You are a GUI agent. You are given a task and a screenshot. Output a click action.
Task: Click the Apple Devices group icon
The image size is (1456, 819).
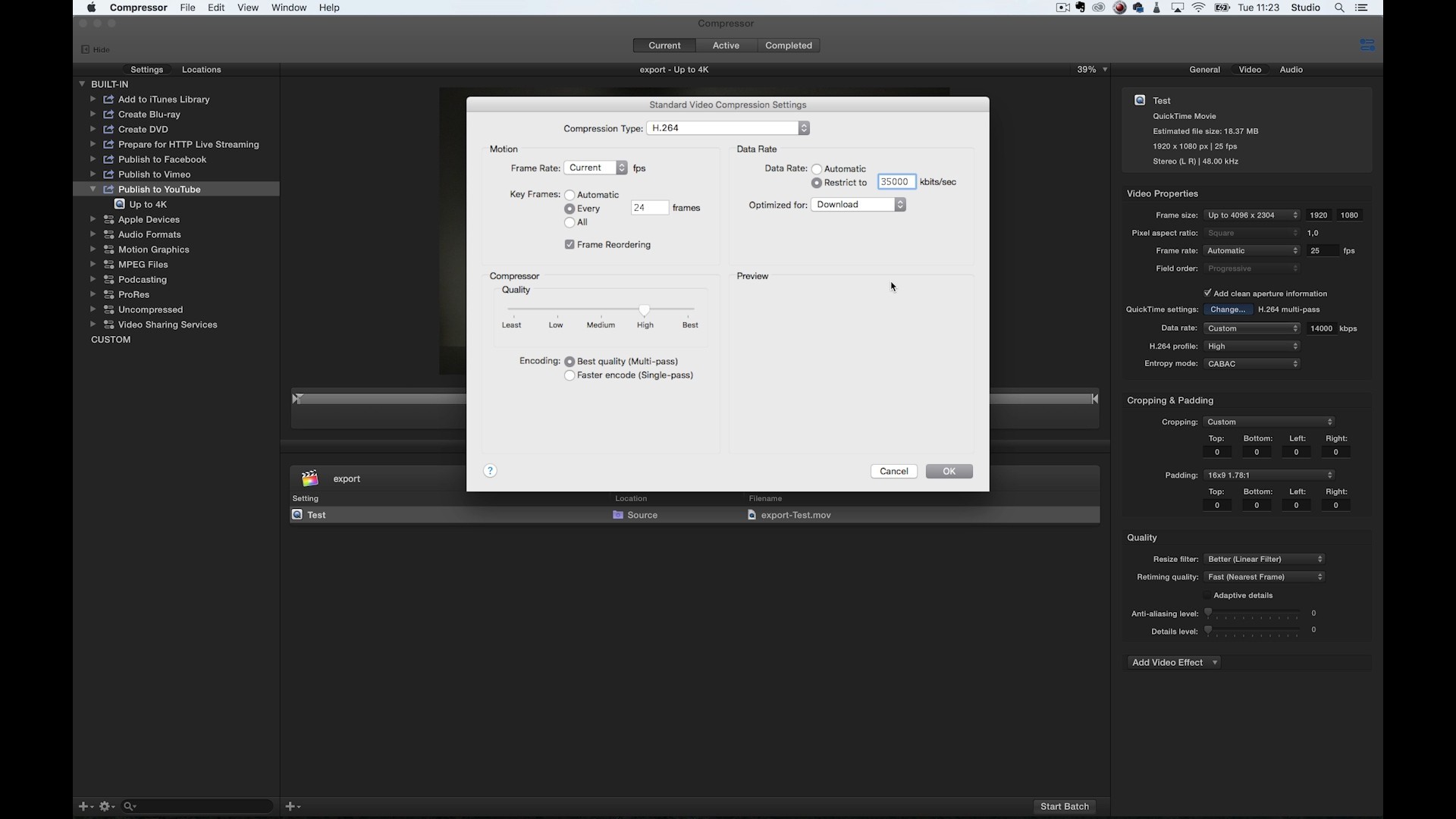(108, 219)
